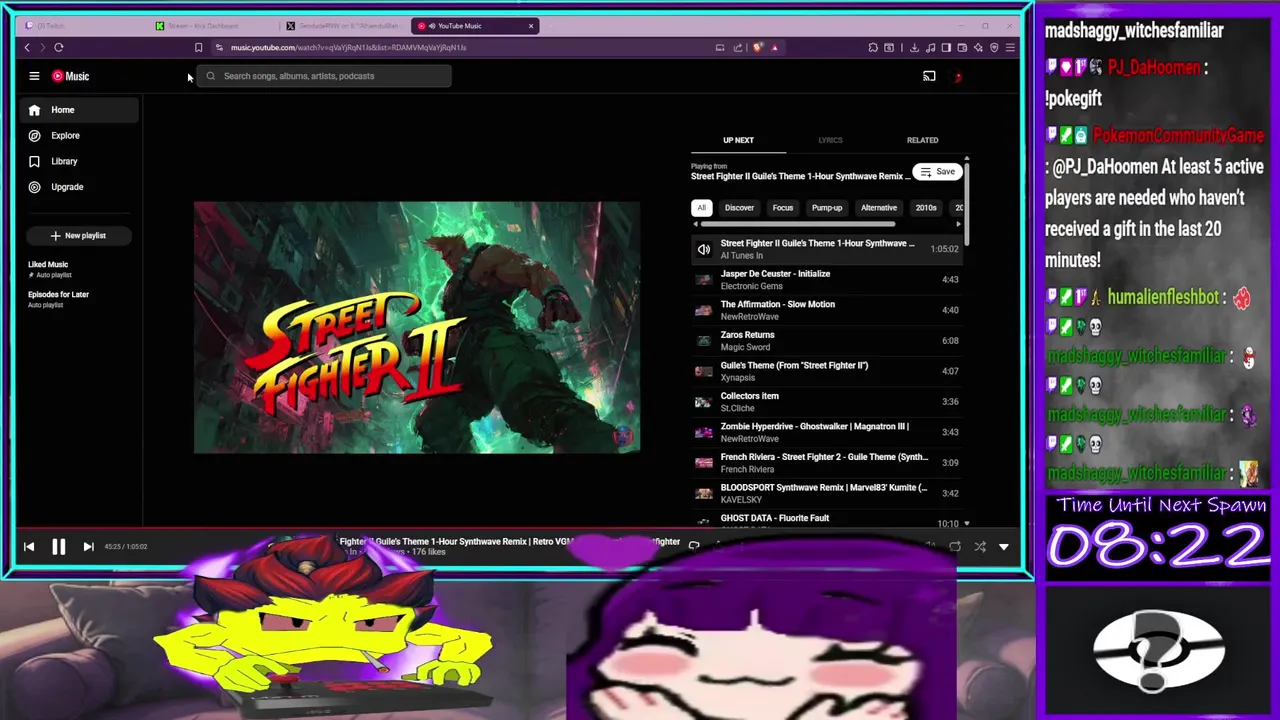Screen dimensions: 1280x720
Task: Switch to the X (Twitter) browser tab
Action: tap(343, 26)
